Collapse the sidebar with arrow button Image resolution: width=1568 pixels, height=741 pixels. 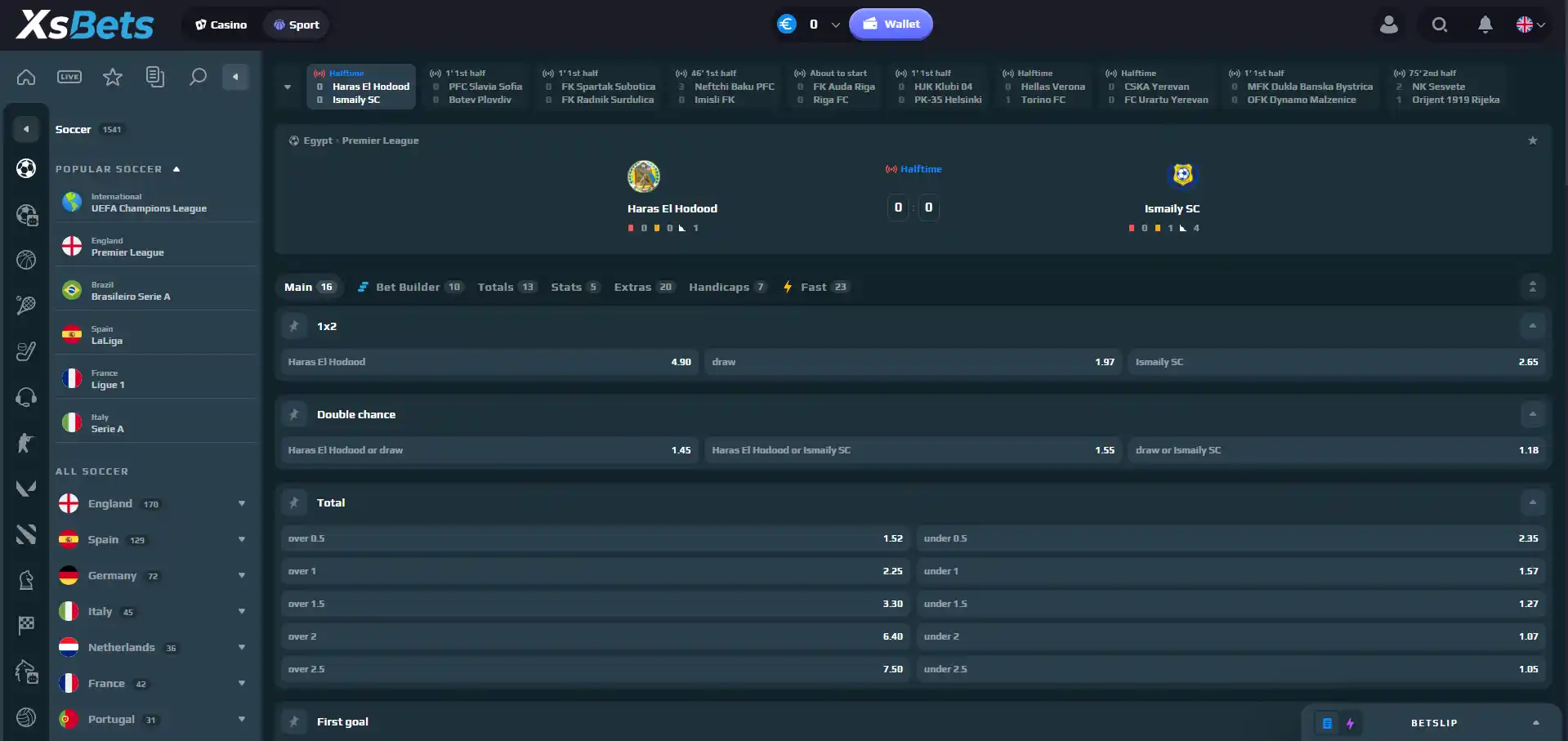tap(235, 77)
